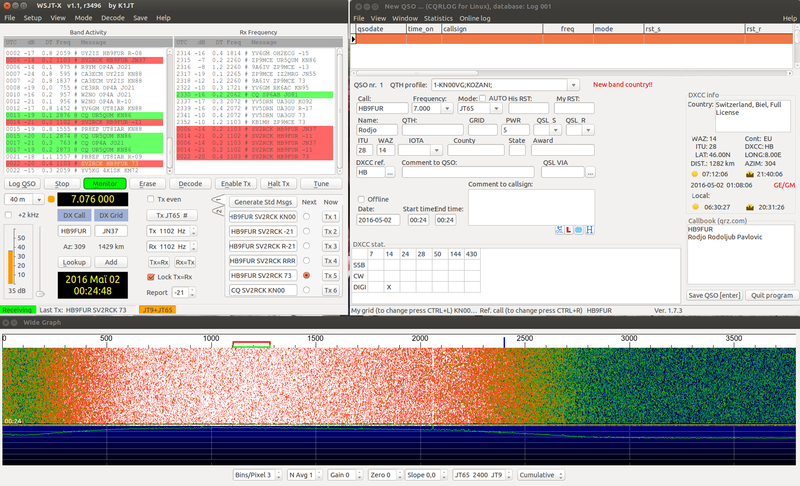Select Next radio for HB9FUR SV2RCK R-21
Screen dimensions: 800x486
[x=306, y=246]
